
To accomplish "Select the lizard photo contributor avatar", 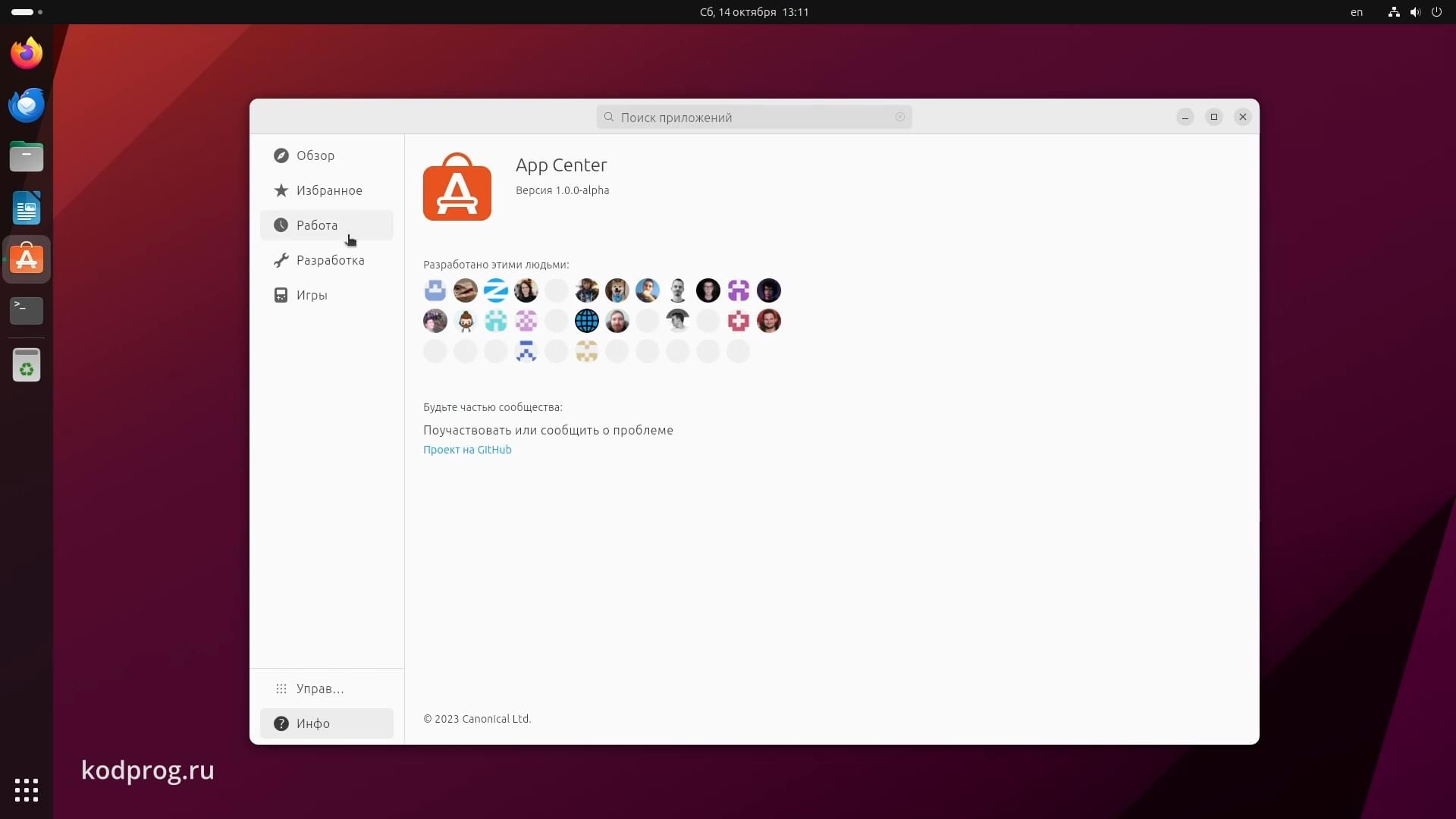I will point(466,290).
